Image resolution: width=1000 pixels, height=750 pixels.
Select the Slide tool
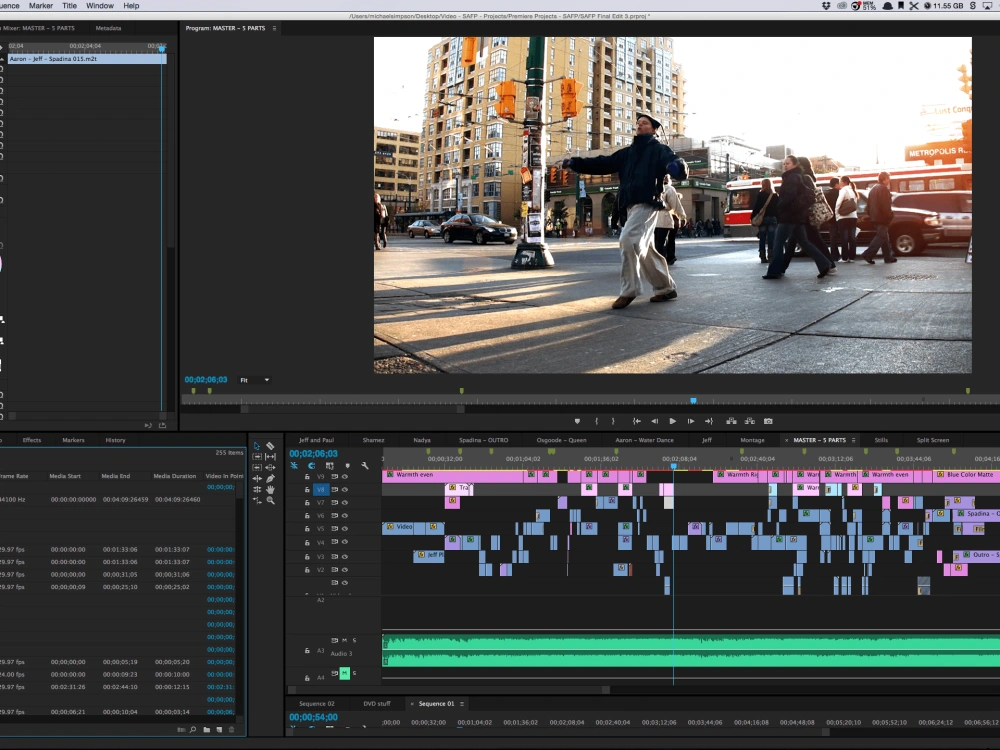click(270, 467)
